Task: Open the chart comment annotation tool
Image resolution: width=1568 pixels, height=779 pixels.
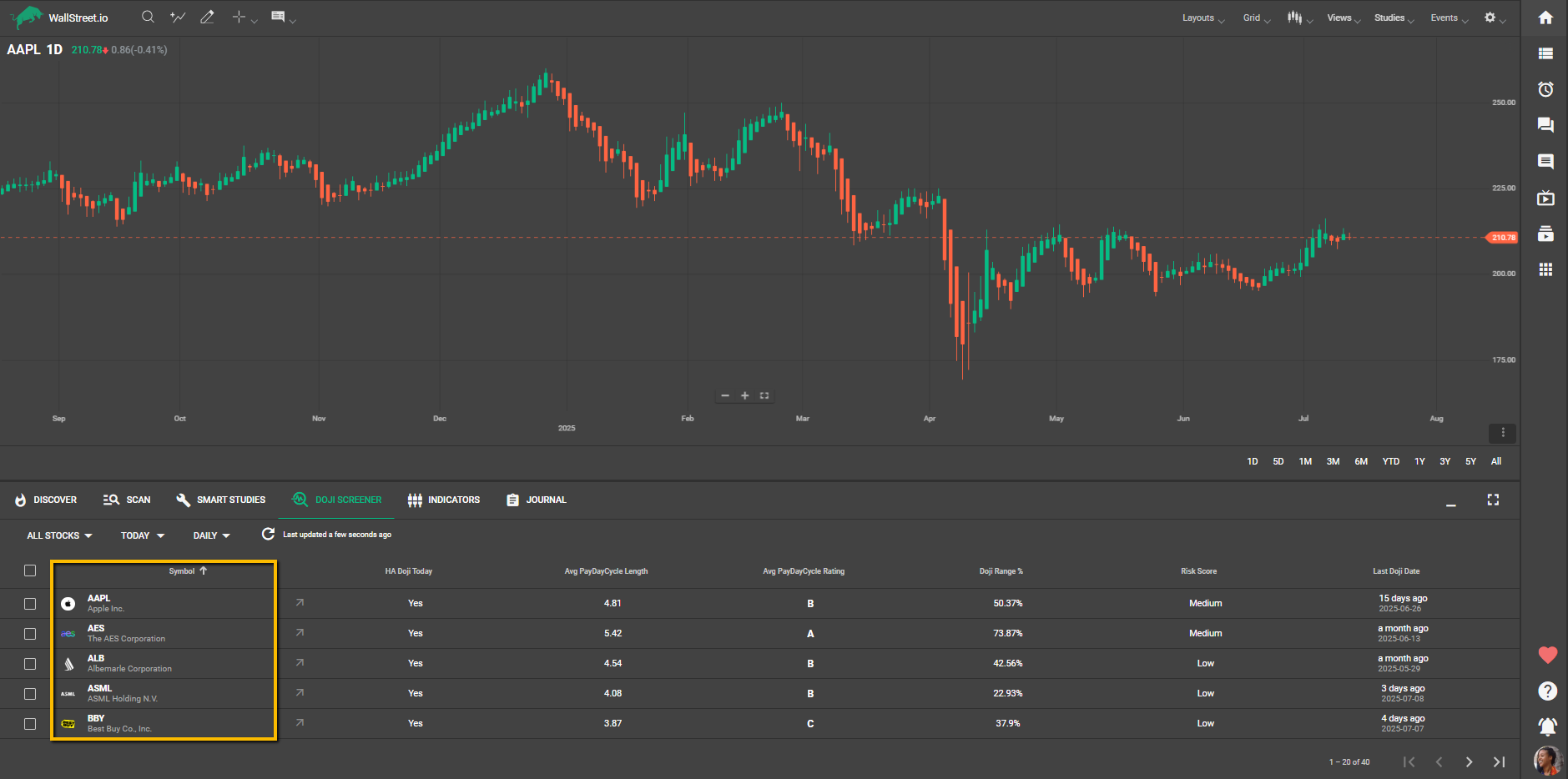Action: (x=279, y=17)
